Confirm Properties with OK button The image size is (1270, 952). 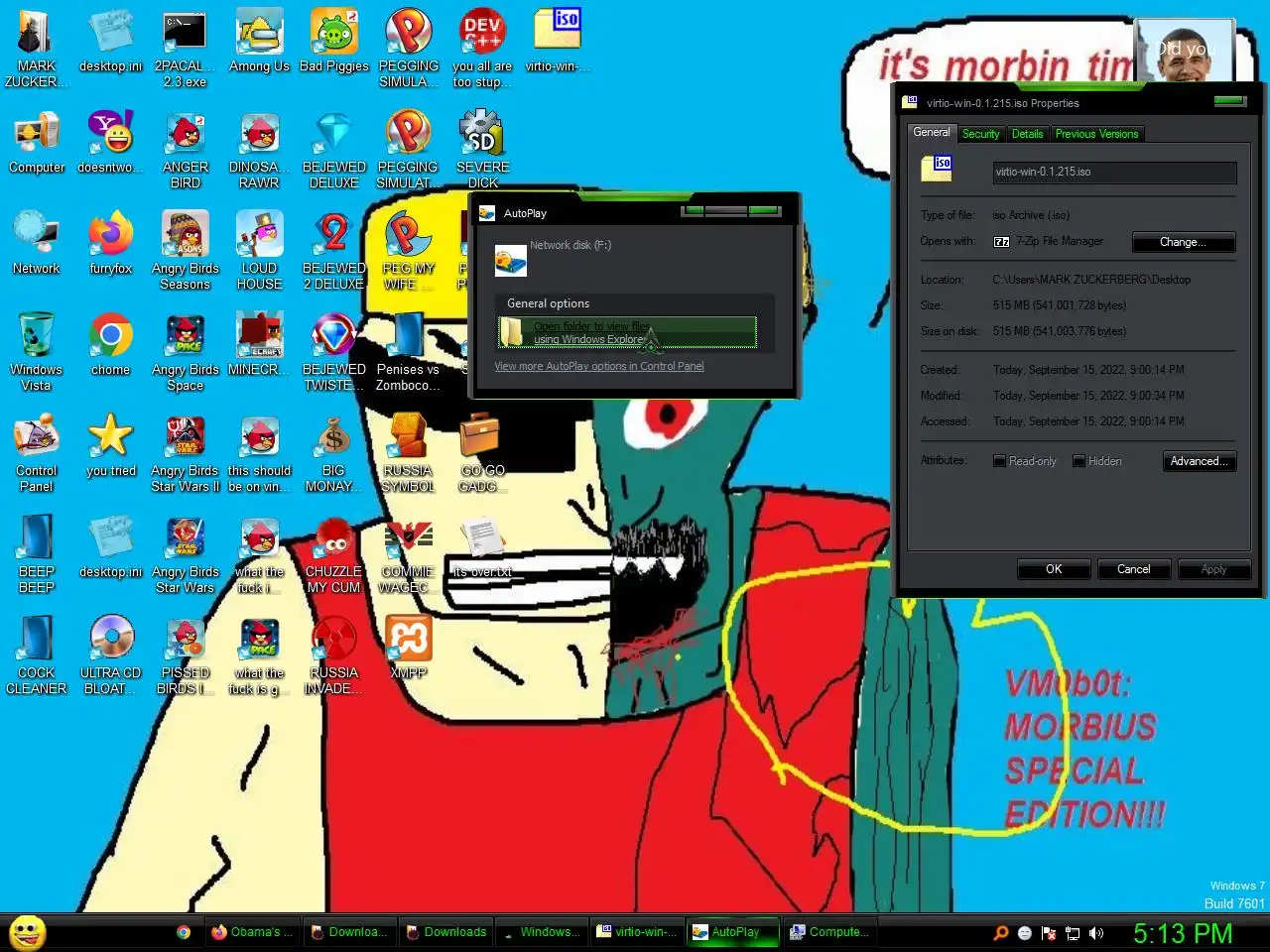[1054, 569]
